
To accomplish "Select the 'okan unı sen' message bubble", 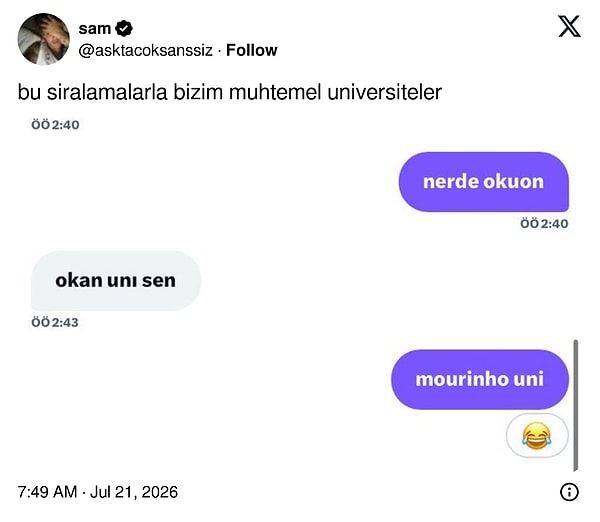I will pyautogui.click(x=116, y=281).
